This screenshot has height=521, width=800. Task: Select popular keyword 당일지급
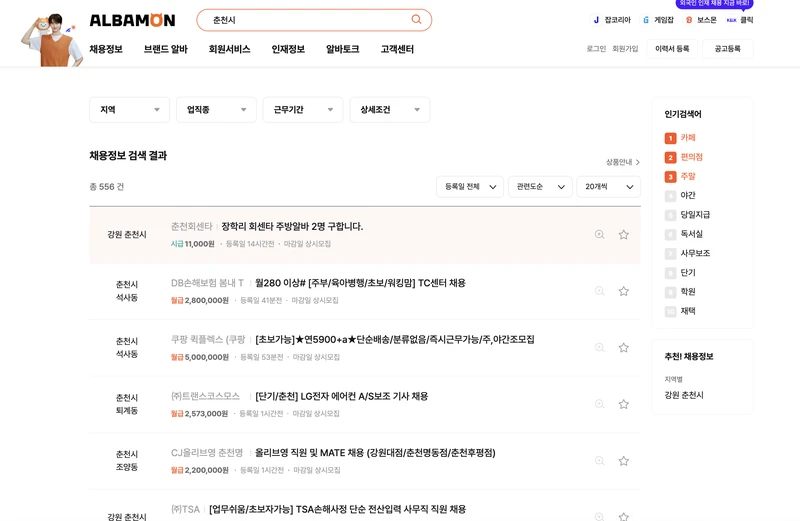coord(695,215)
